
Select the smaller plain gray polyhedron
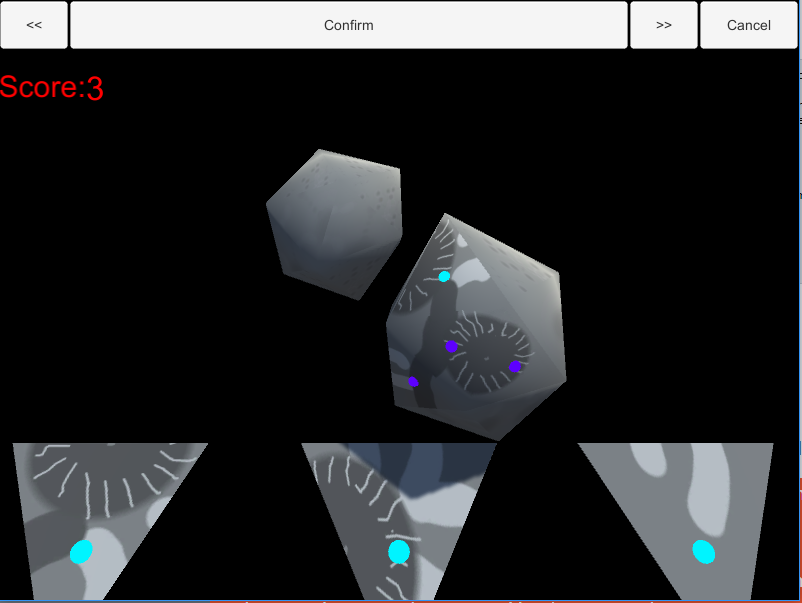tap(334, 224)
